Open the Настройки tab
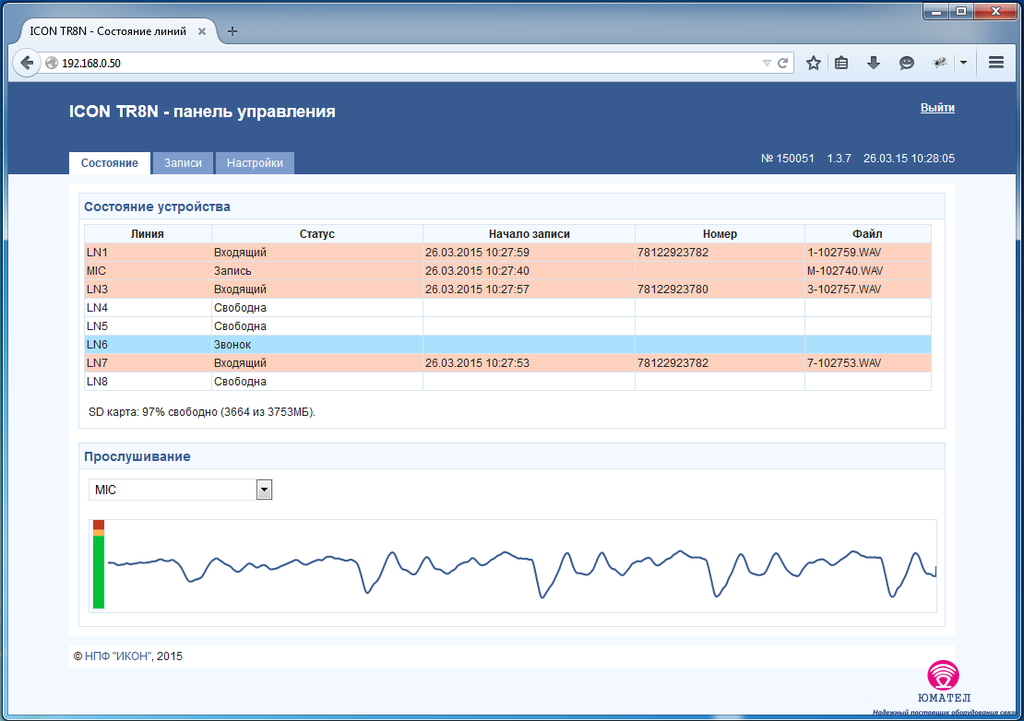Viewport: 1024px width, 721px height. [255, 163]
